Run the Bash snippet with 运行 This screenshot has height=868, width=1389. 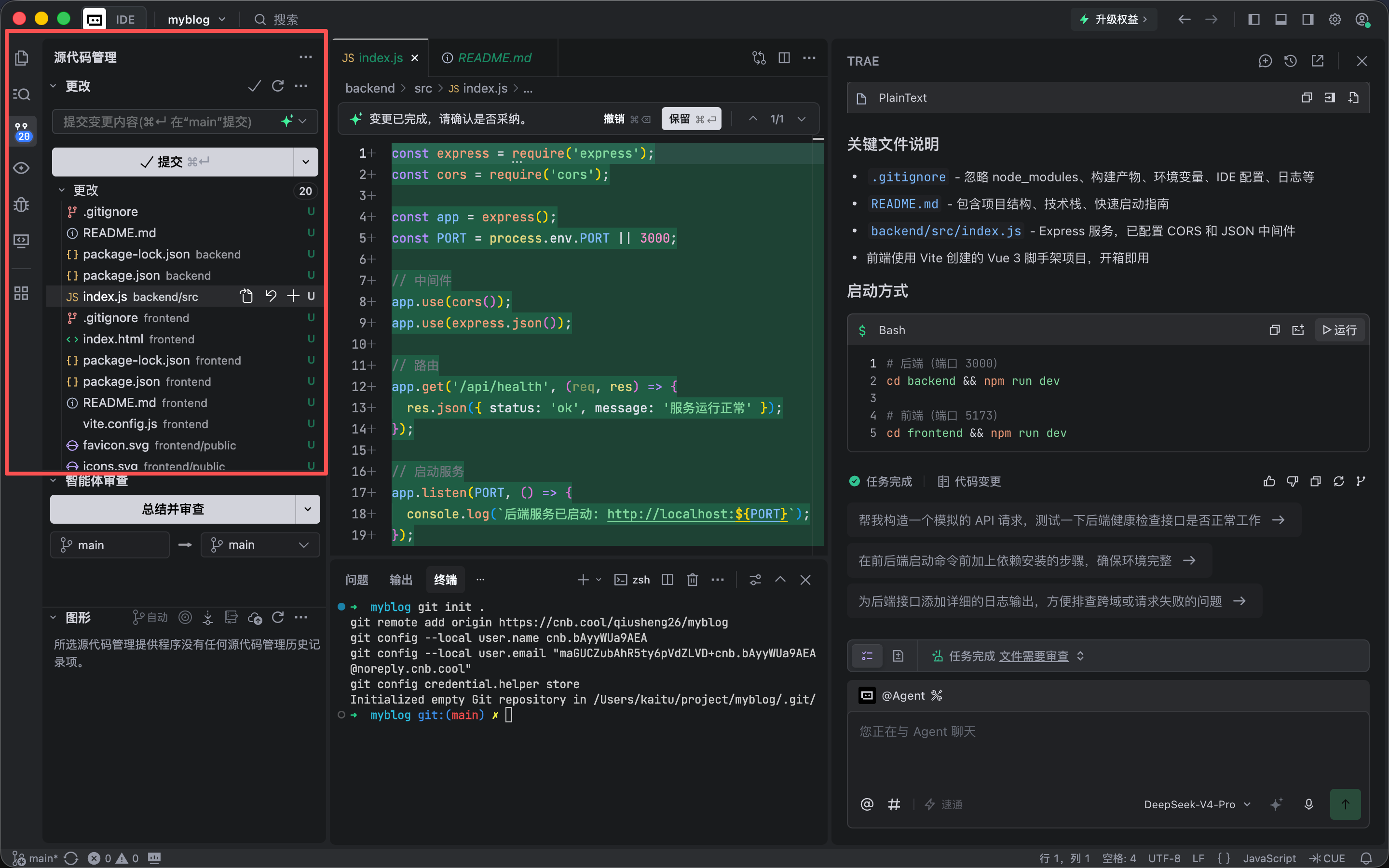click(1339, 330)
